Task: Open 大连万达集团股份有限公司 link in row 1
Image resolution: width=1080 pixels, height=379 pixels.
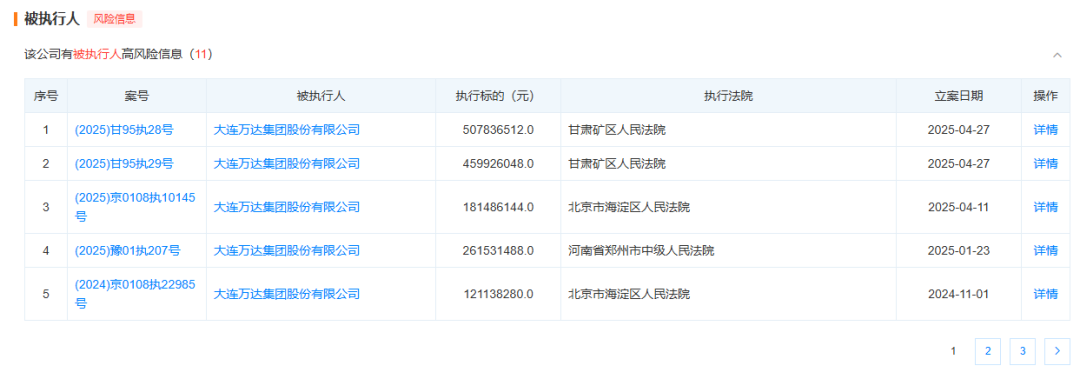Action: 287,130
